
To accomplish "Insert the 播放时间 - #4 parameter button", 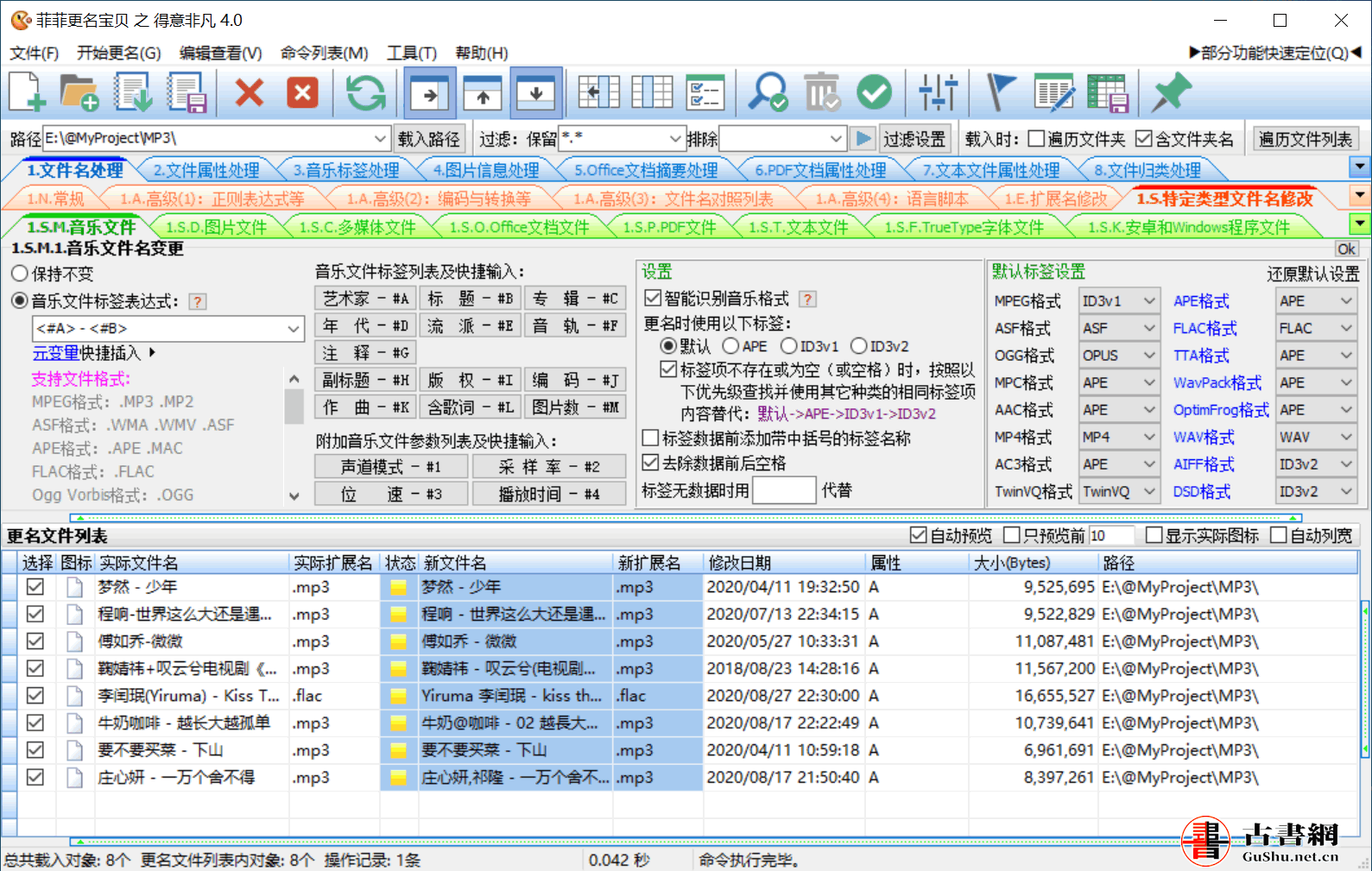I will coord(548,494).
